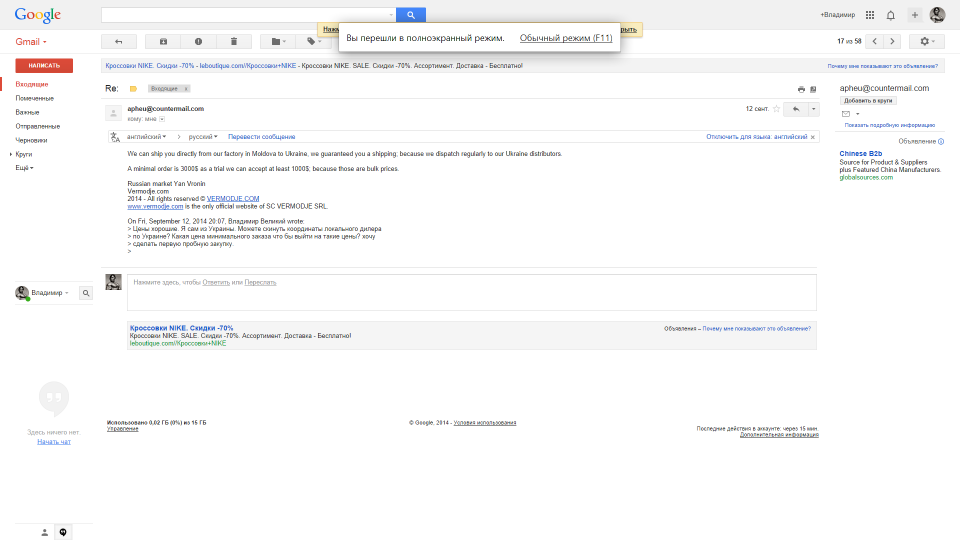Delete the email with the trash icon
Image resolution: width=960 pixels, height=540 pixels.
click(x=234, y=41)
